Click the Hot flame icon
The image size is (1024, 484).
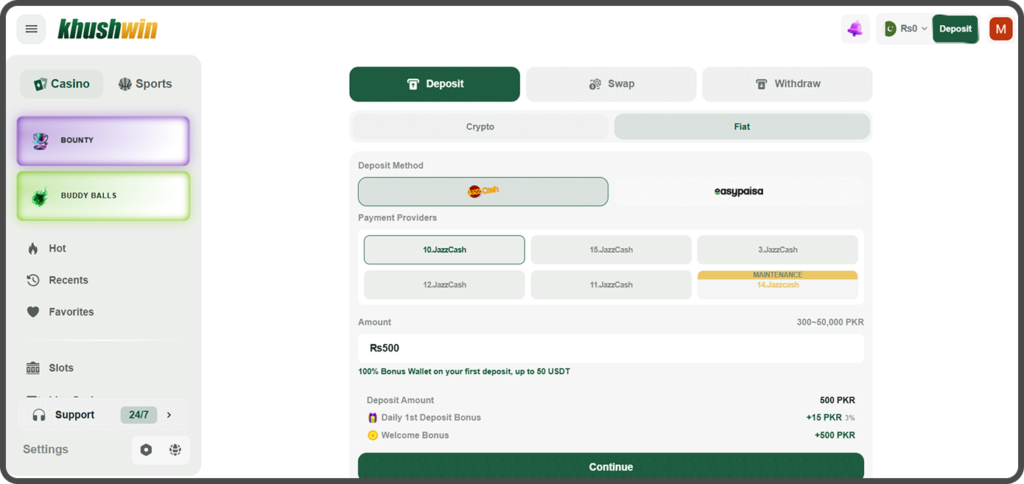click(x=33, y=248)
